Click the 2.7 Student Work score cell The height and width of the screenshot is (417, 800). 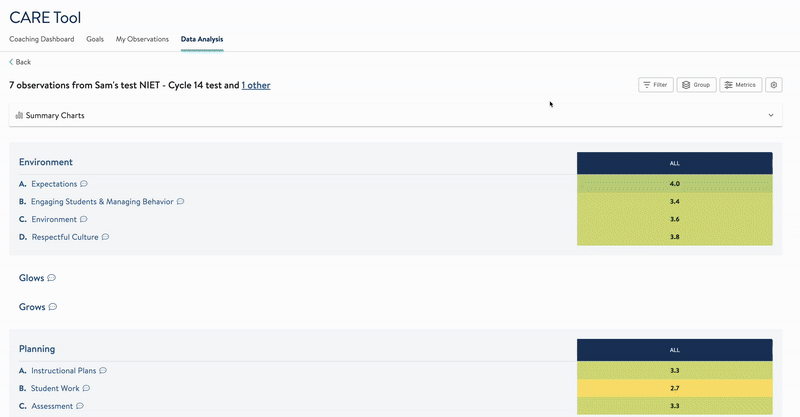coord(674,389)
